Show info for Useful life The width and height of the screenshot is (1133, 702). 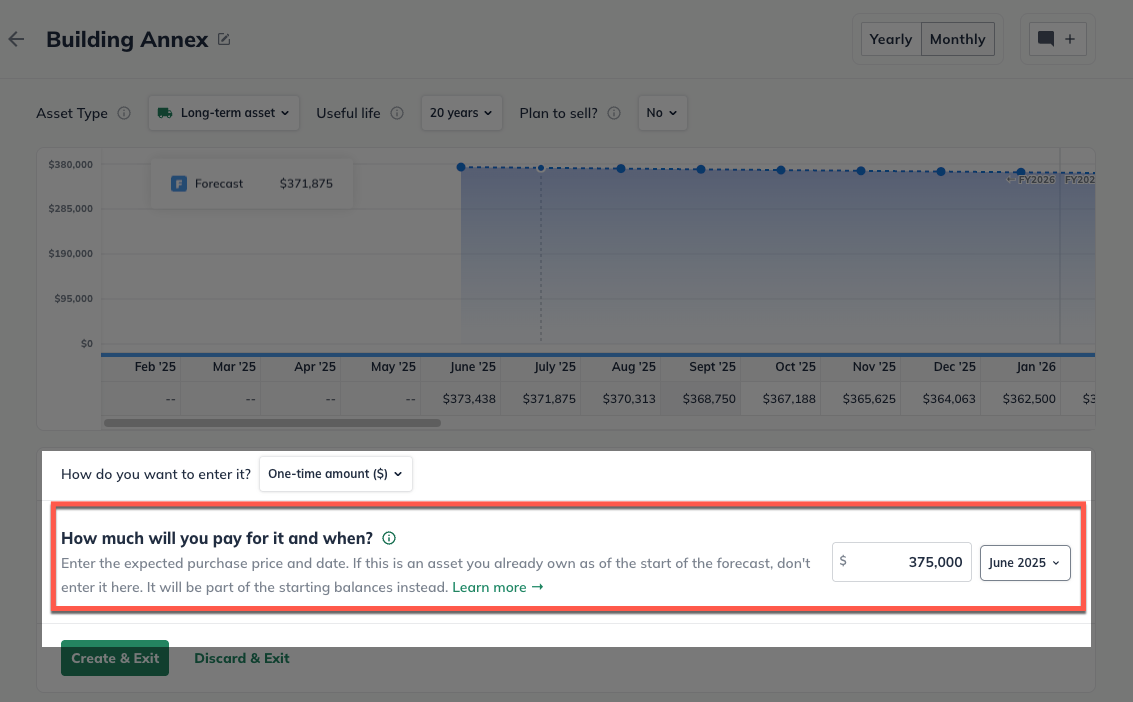click(x=397, y=113)
